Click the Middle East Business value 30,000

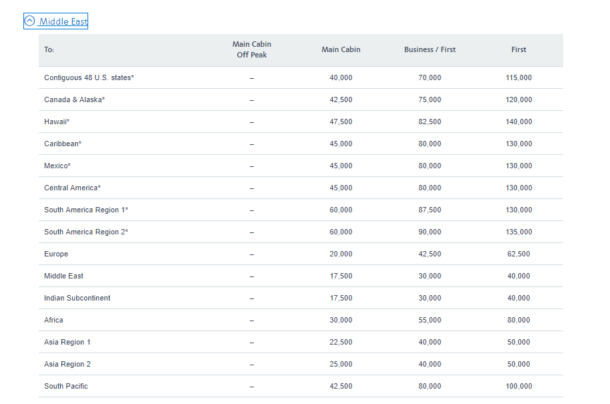coord(429,276)
